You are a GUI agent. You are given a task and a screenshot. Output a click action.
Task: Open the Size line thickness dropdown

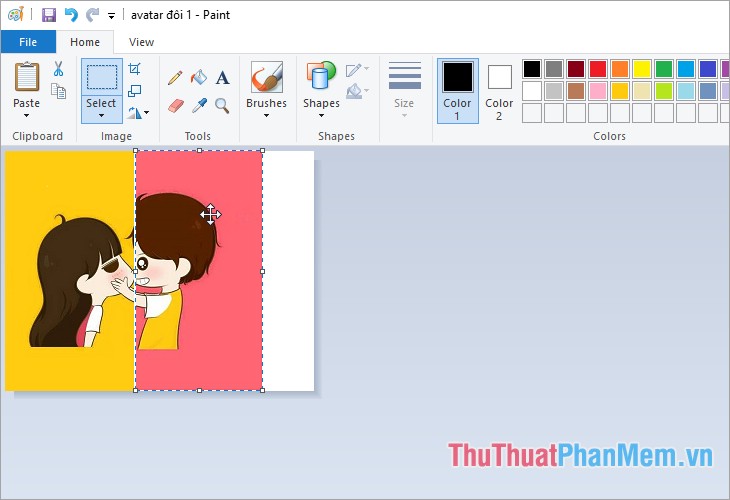(x=404, y=89)
